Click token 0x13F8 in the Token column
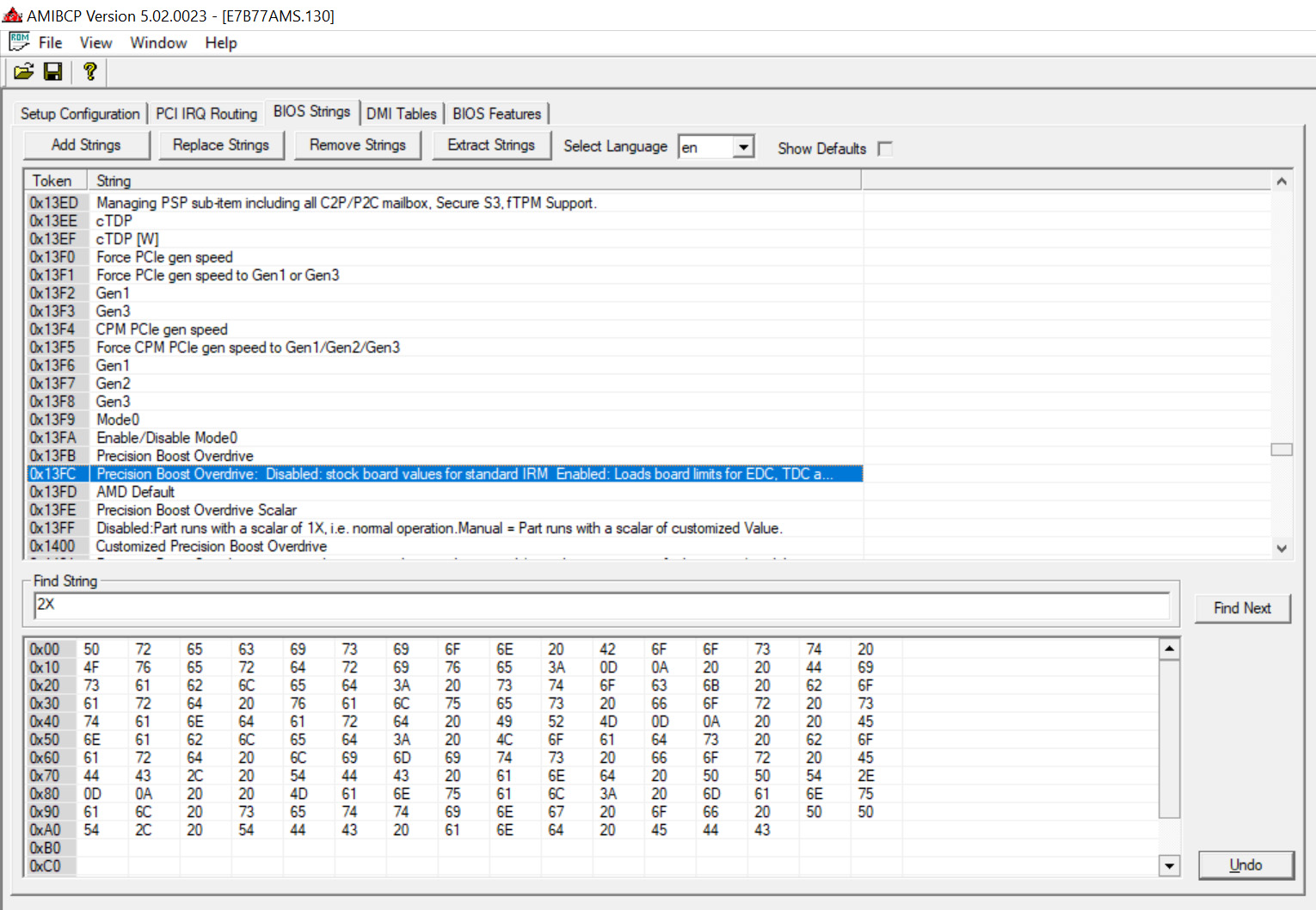 click(53, 402)
